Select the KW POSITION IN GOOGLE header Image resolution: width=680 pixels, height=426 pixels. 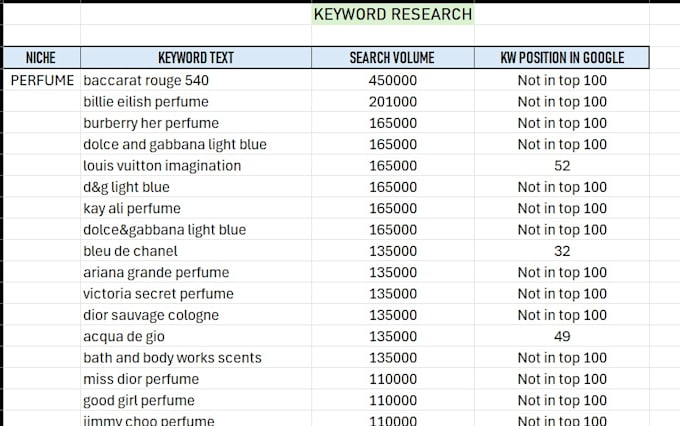click(562, 58)
